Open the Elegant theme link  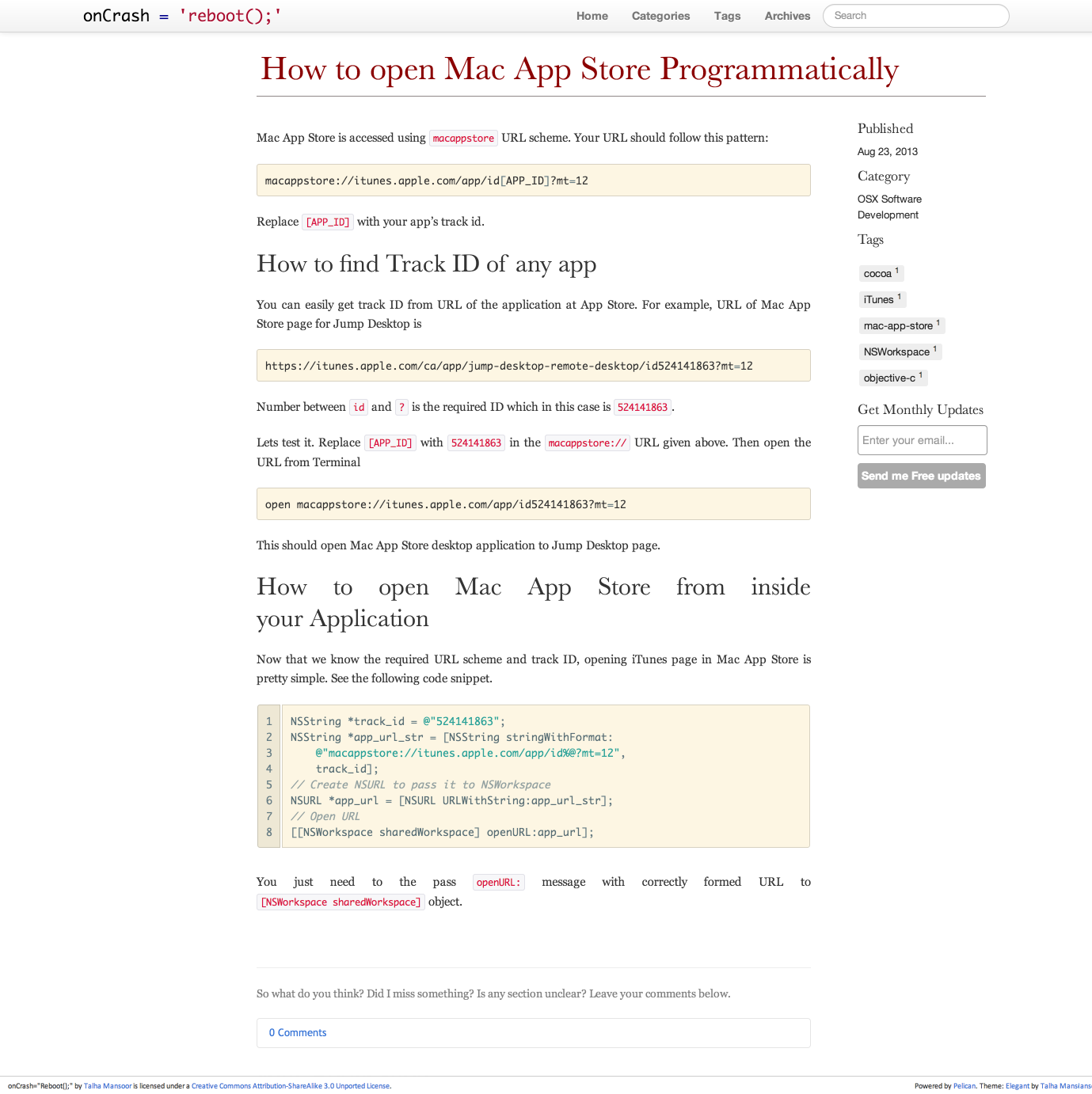click(1018, 1086)
